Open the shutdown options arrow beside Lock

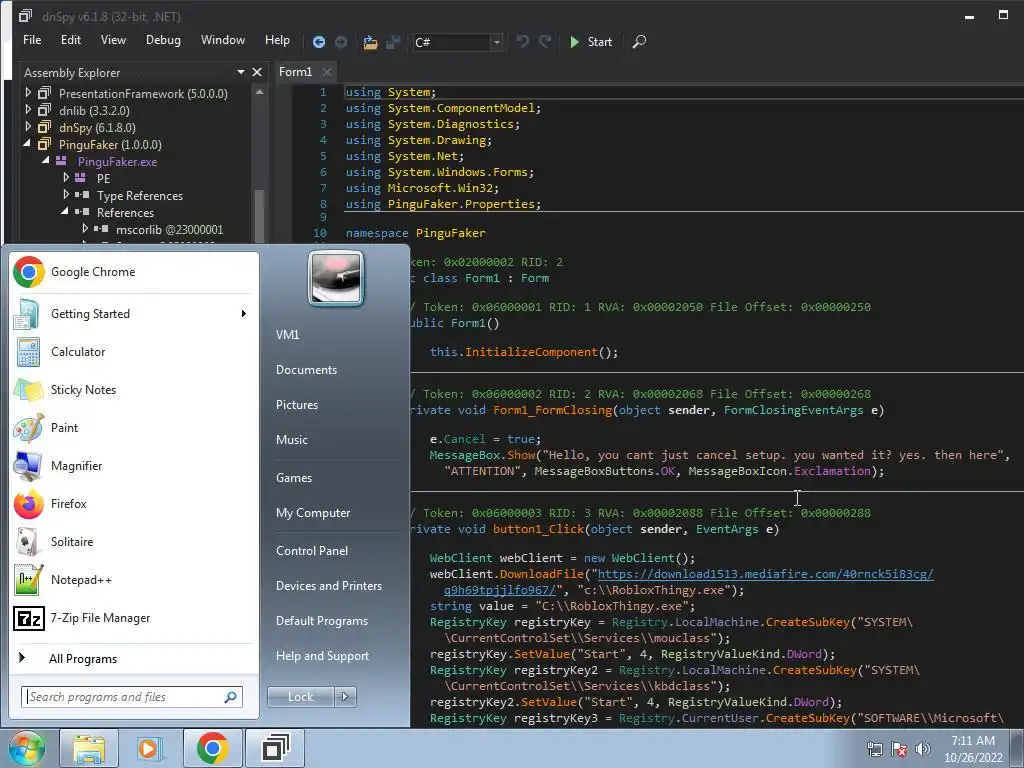click(x=345, y=697)
